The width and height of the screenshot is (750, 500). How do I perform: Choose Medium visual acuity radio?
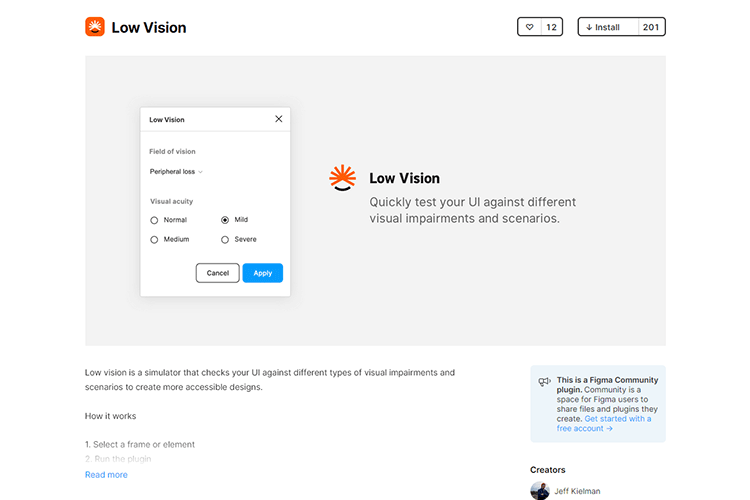pyautogui.click(x=154, y=240)
